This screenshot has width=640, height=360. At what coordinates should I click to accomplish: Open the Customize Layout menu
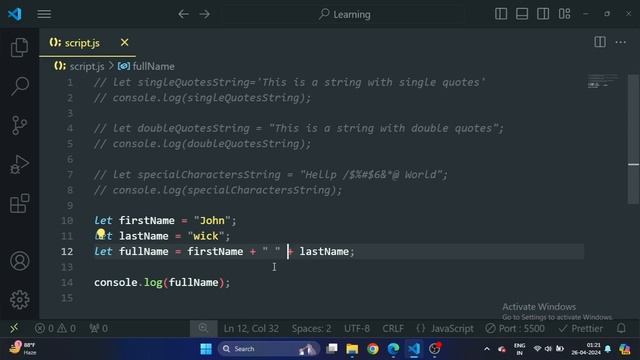[x=564, y=14]
